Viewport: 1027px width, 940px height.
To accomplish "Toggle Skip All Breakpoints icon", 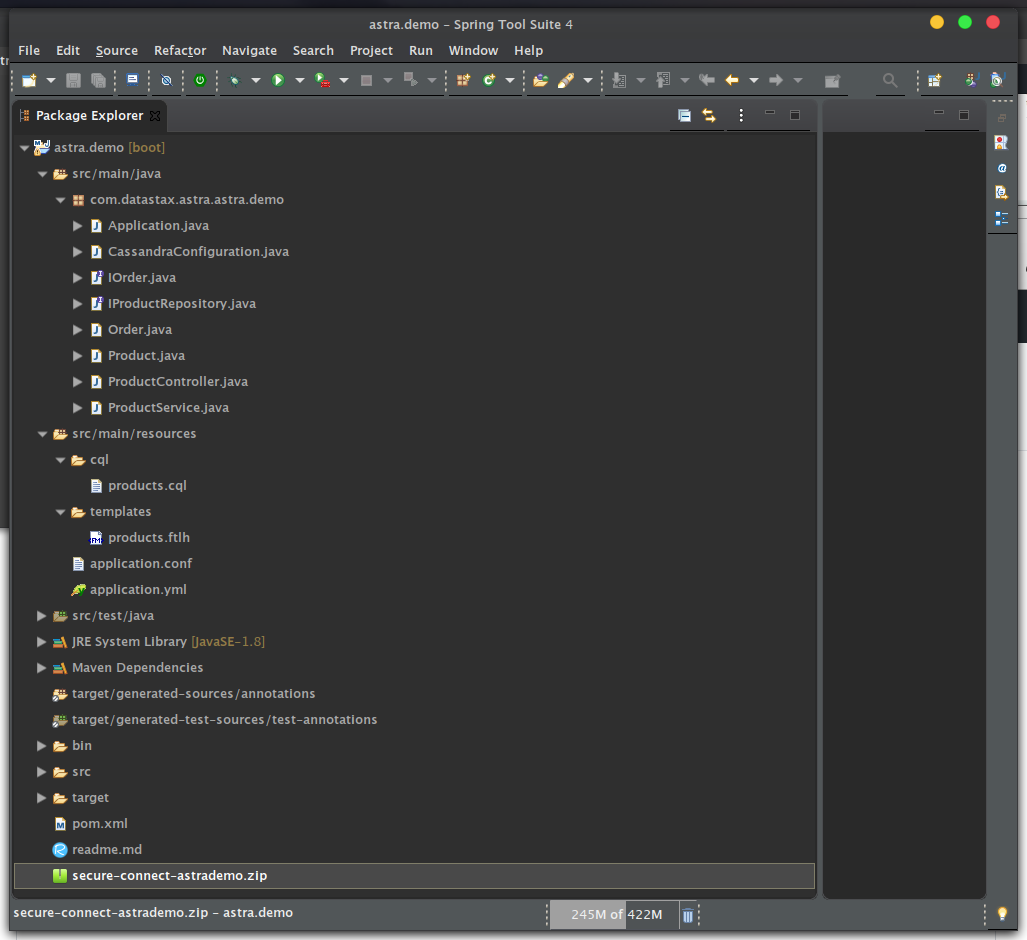I will tap(166, 80).
